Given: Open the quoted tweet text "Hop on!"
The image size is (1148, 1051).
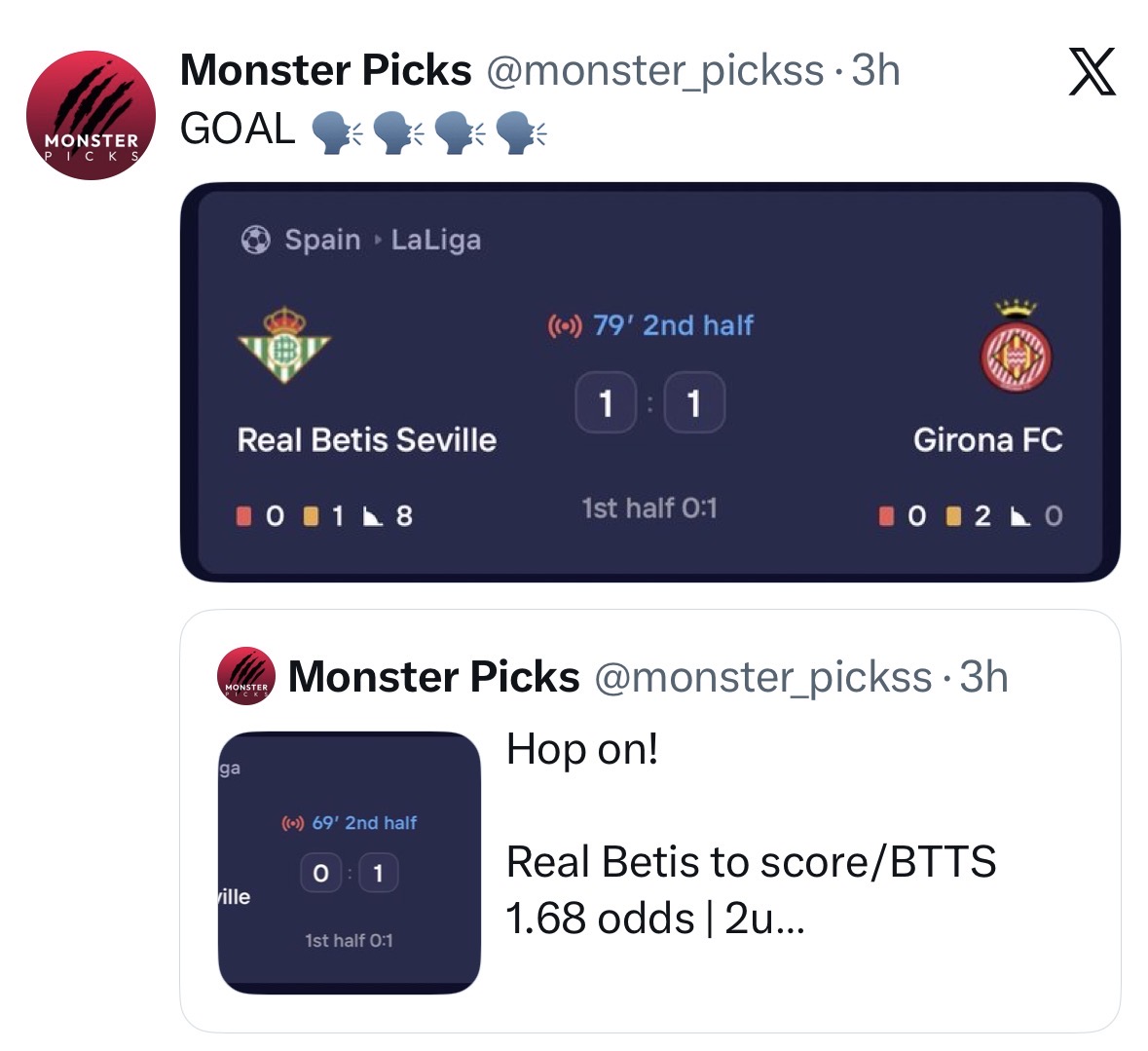Looking at the screenshot, I should tap(582, 749).
